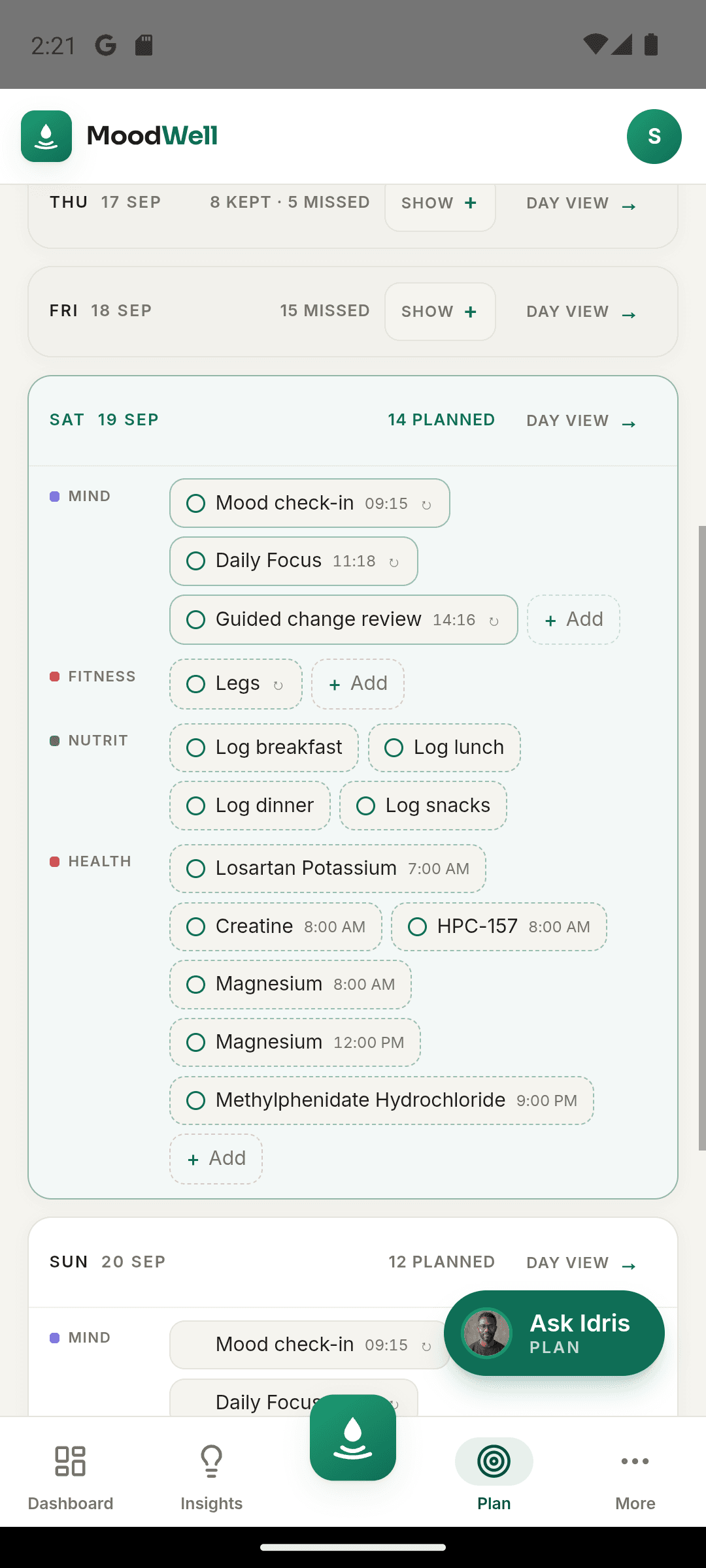
Task: Tap the Google G status icon
Action: [x=106, y=45]
